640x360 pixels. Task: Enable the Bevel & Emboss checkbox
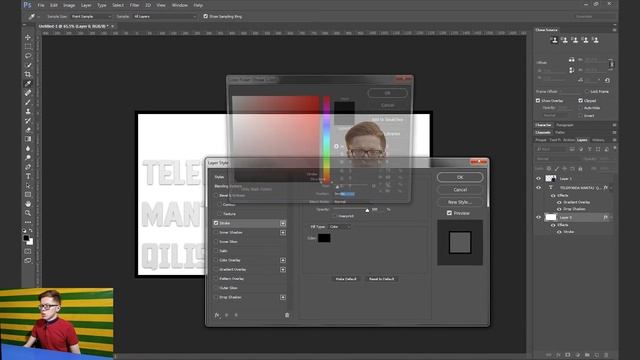216,196
